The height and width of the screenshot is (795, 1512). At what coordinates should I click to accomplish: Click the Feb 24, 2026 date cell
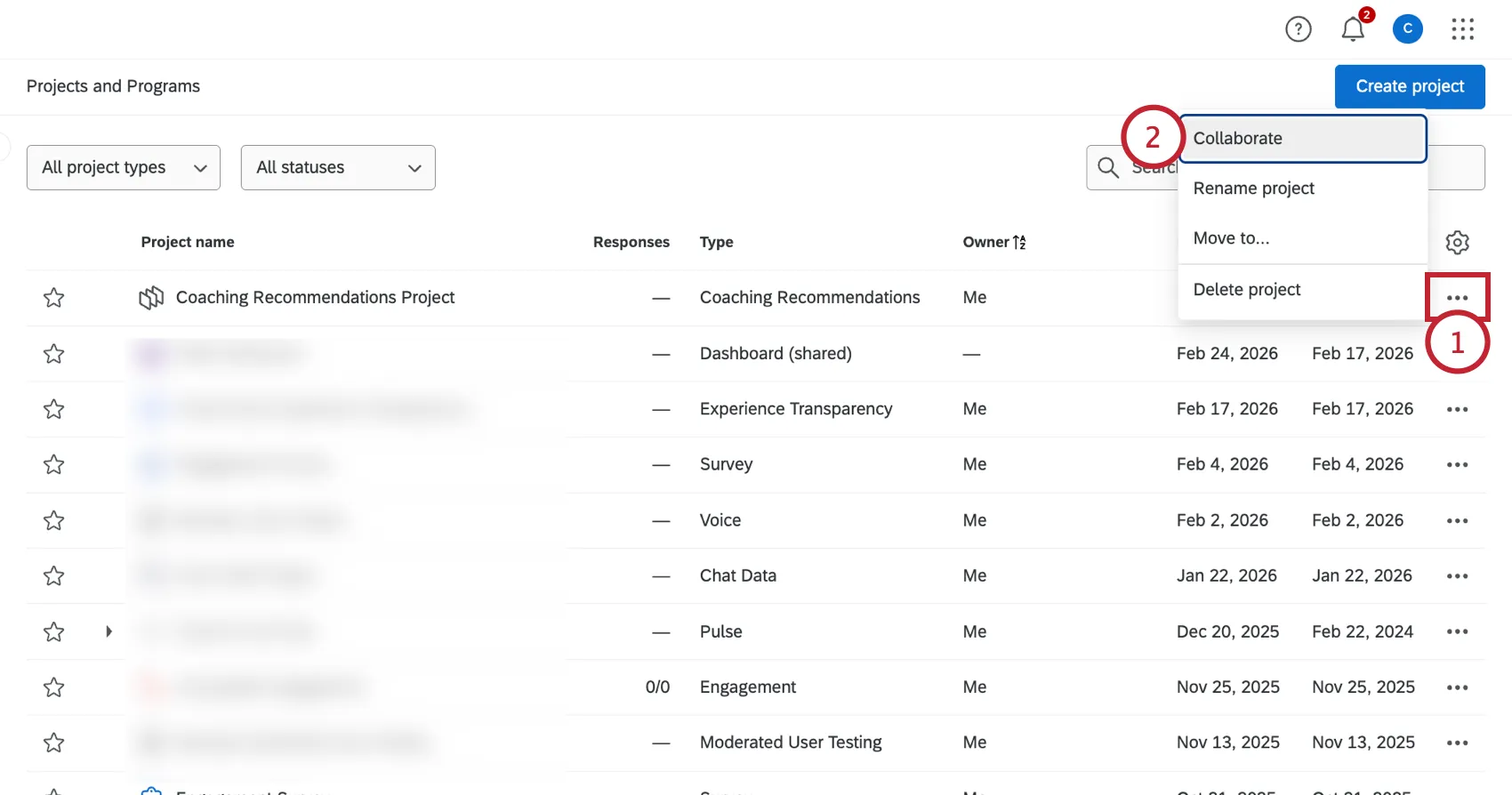pos(1227,354)
